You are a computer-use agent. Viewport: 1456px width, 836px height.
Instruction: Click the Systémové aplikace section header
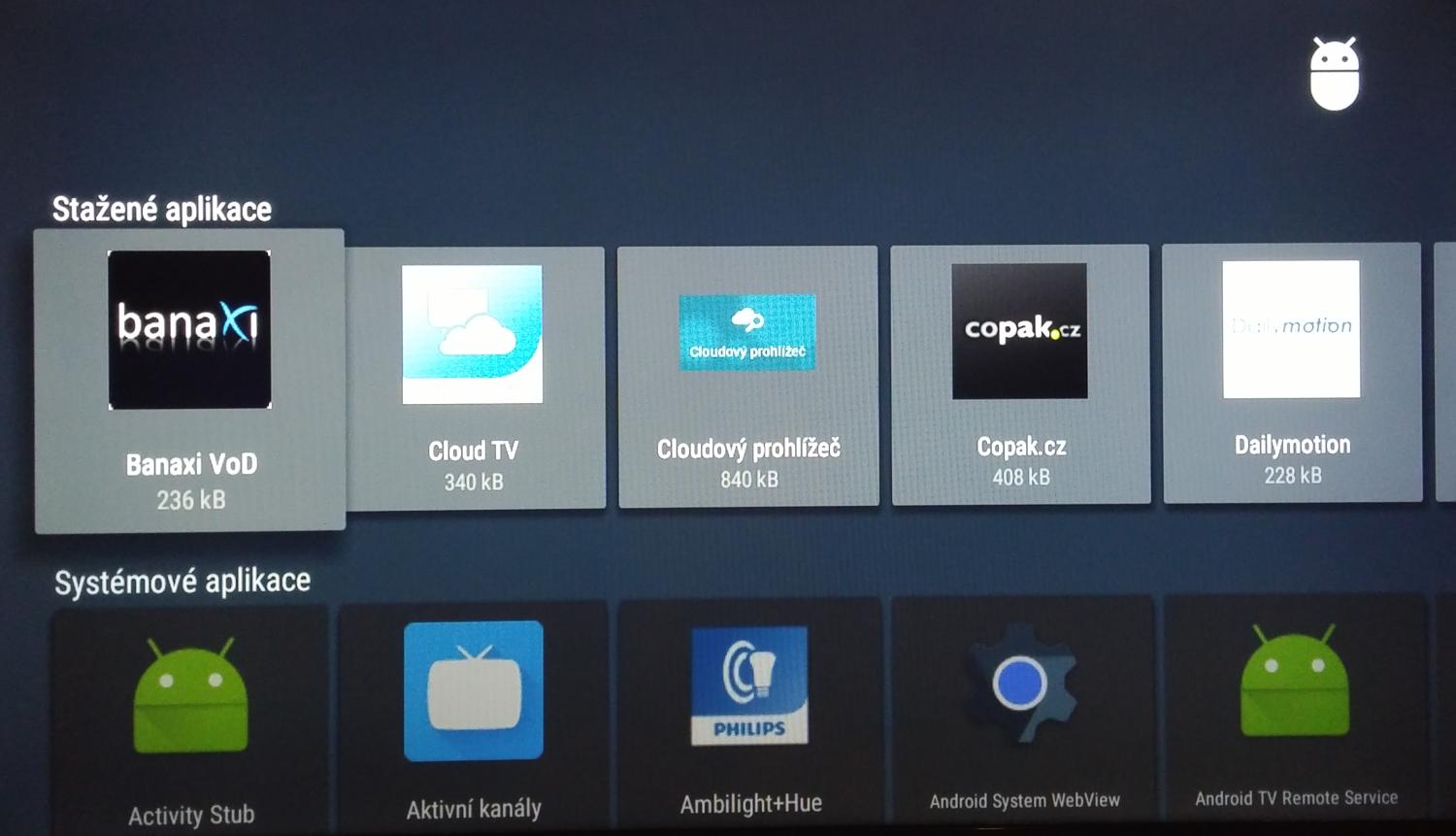(x=182, y=580)
